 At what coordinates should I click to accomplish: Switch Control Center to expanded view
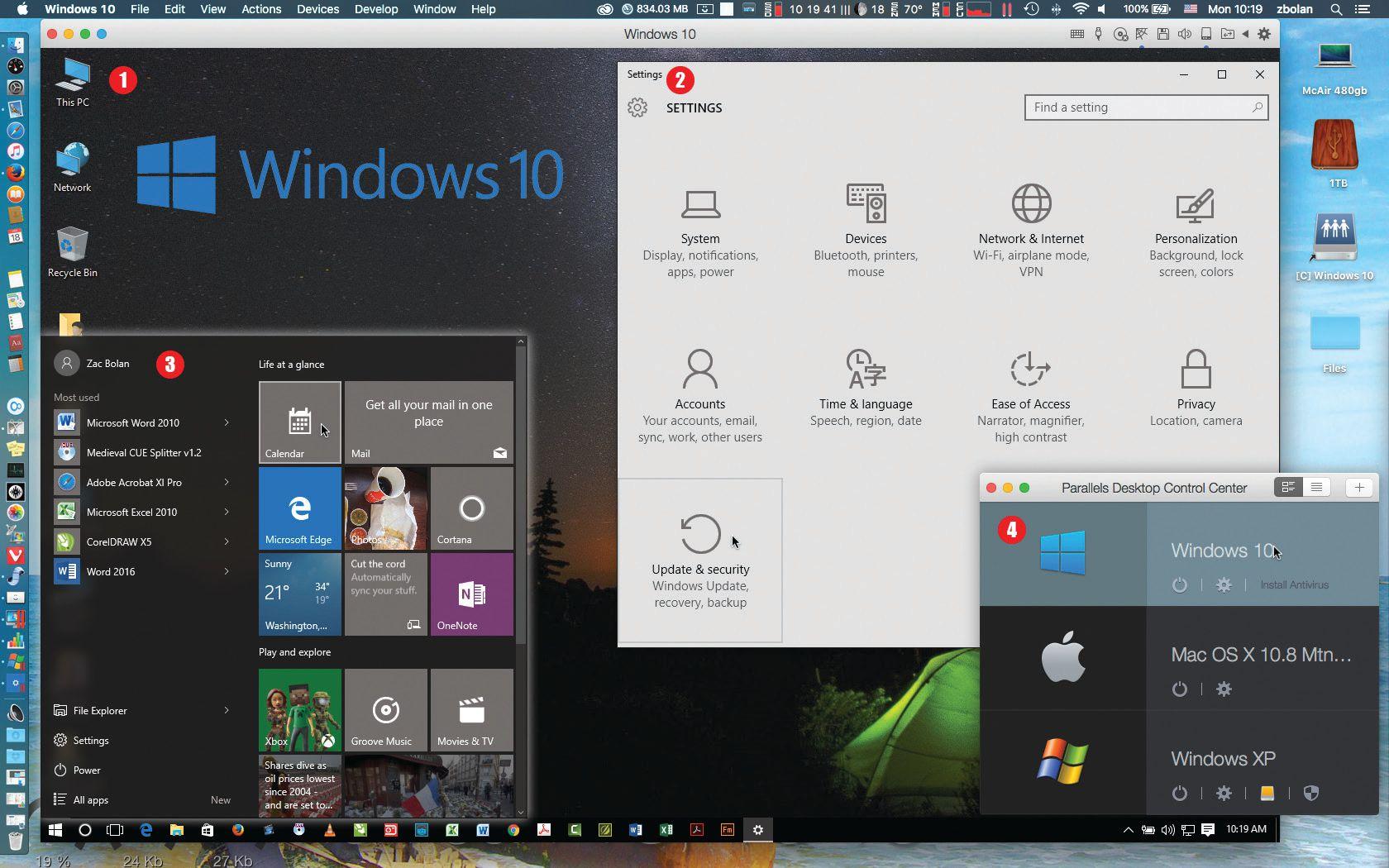[1288, 488]
